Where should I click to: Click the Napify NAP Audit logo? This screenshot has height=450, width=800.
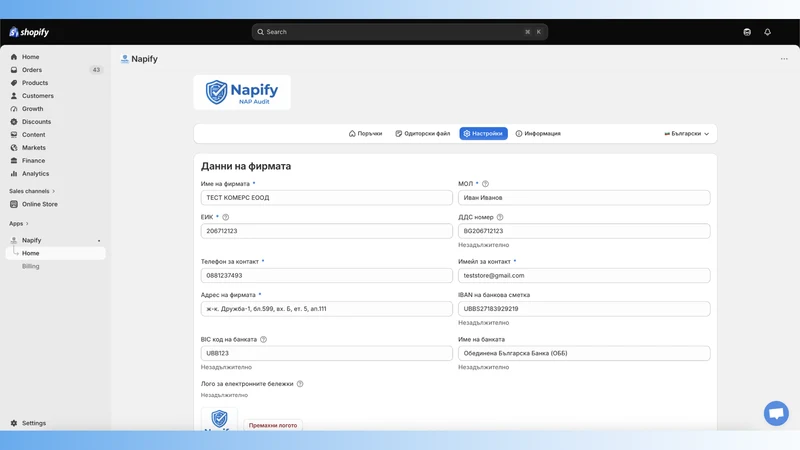click(x=242, y=92)
